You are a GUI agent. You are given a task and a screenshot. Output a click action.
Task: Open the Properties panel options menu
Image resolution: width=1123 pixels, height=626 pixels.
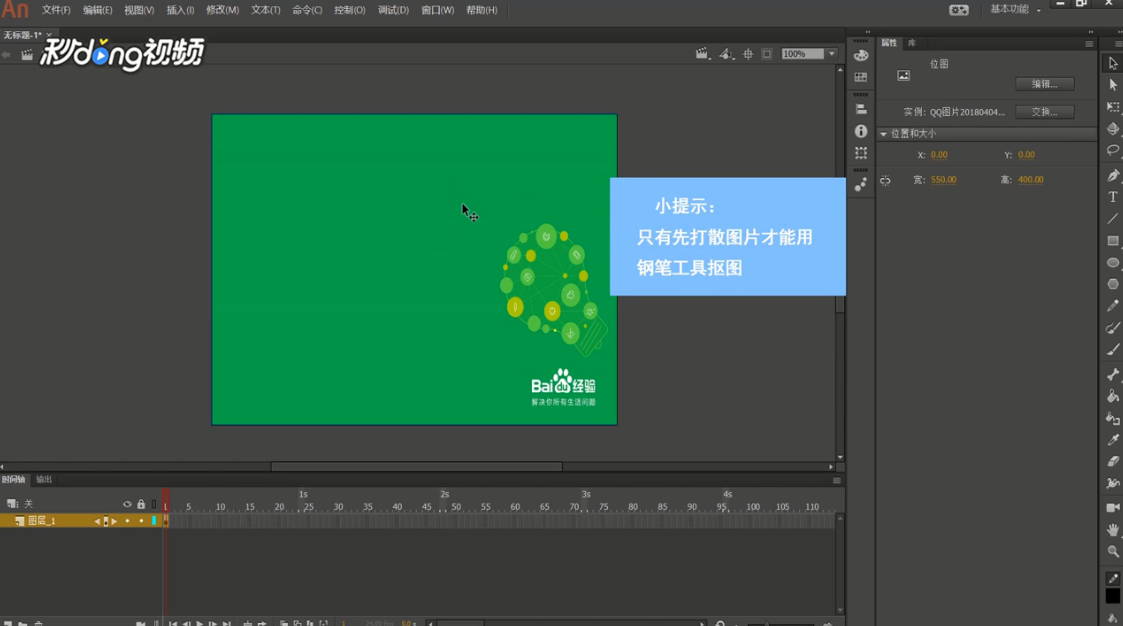tap(1089, 44)
